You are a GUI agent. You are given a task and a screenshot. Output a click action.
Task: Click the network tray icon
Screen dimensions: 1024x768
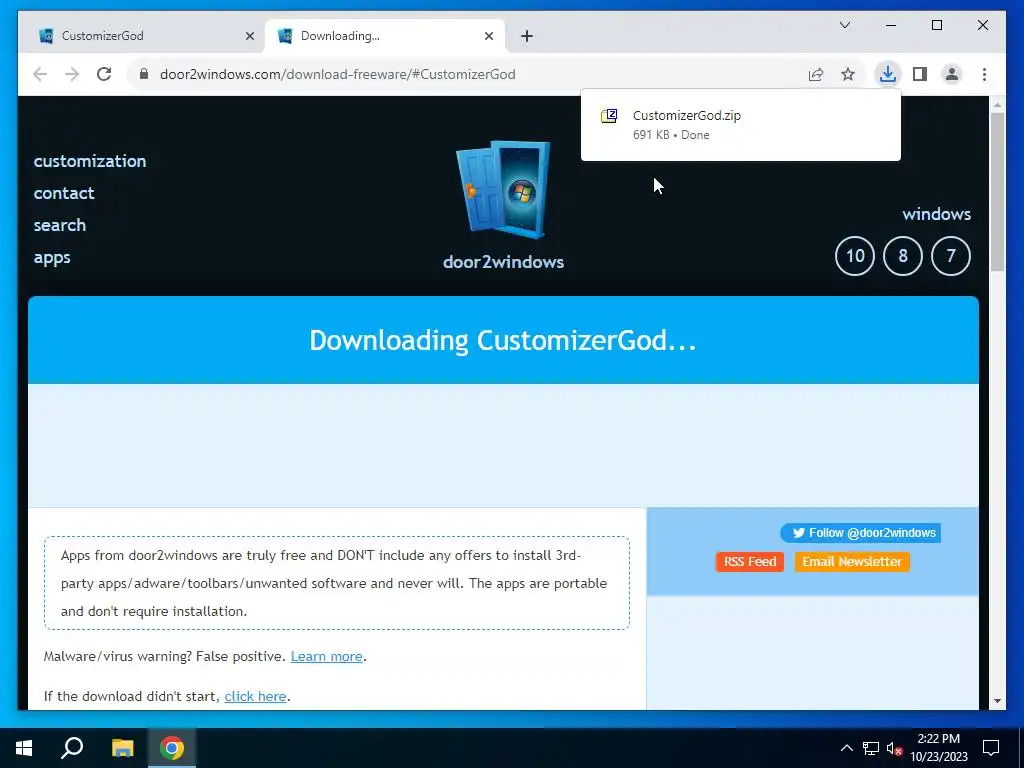coord(871,748)
